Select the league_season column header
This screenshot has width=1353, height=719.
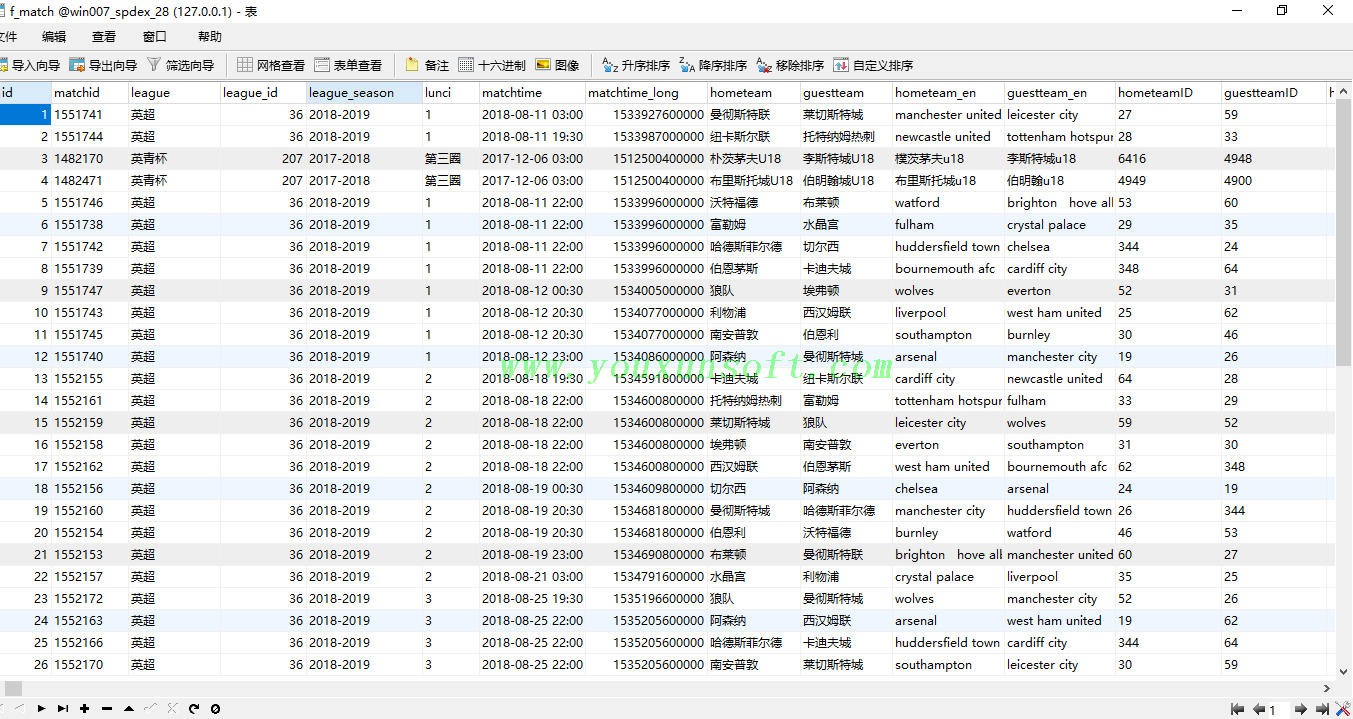[x=365, y=92]
